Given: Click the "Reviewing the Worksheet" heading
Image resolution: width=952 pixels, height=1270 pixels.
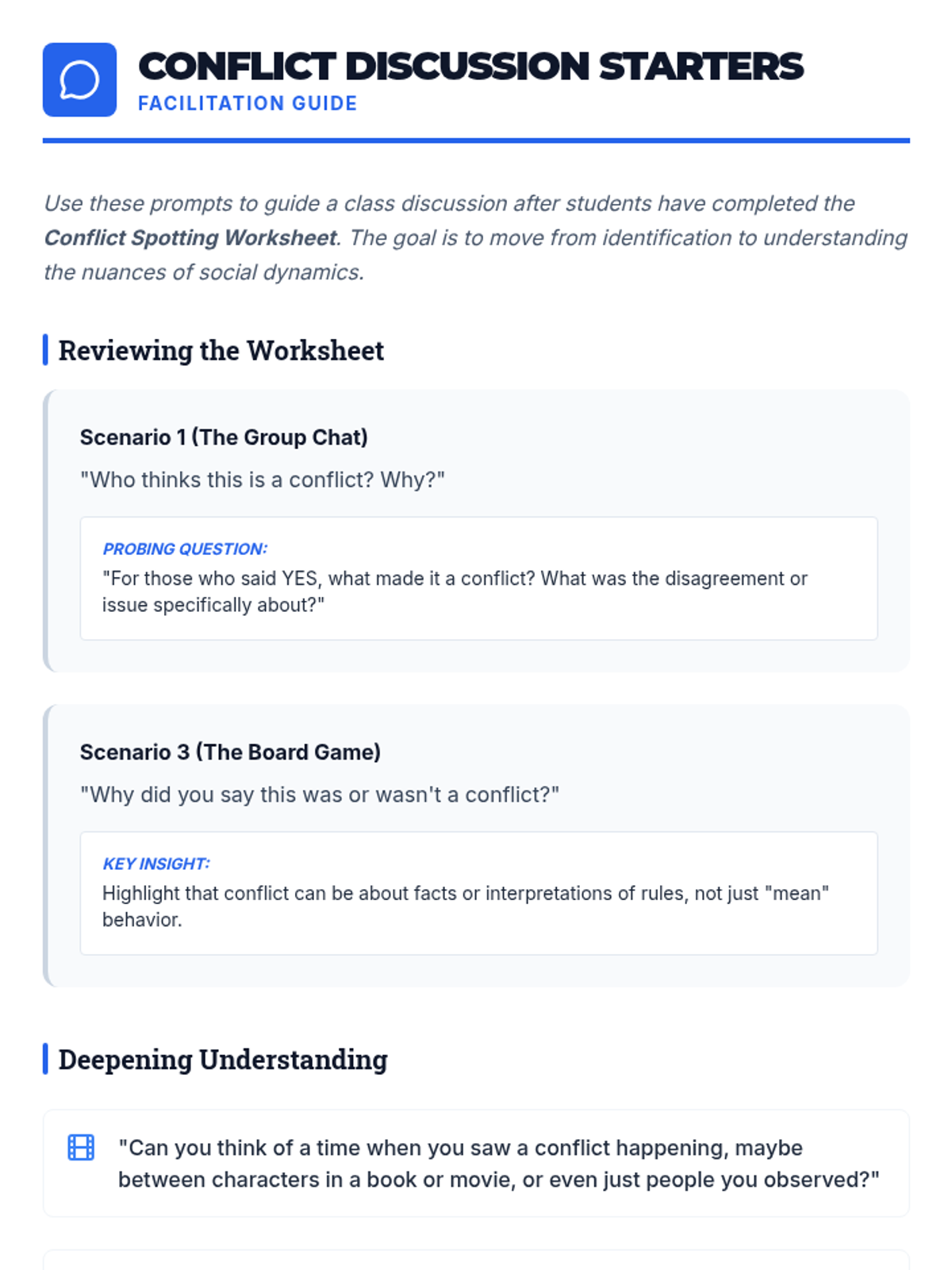Looking at the screenshot, I should click(x=221, y=350).
